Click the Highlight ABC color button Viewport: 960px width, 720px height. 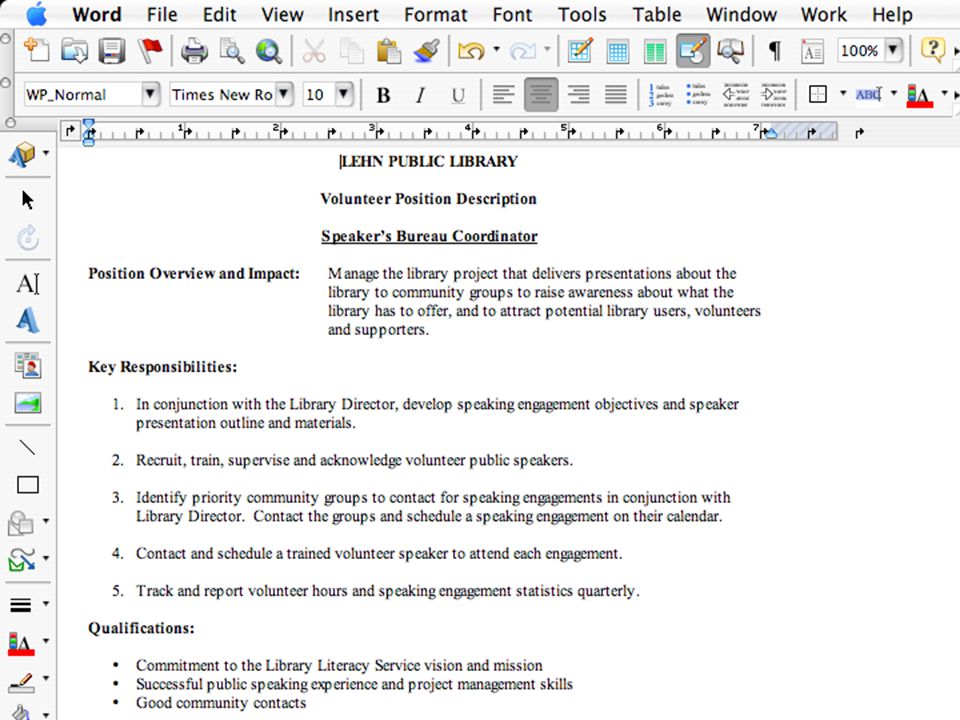868,95
